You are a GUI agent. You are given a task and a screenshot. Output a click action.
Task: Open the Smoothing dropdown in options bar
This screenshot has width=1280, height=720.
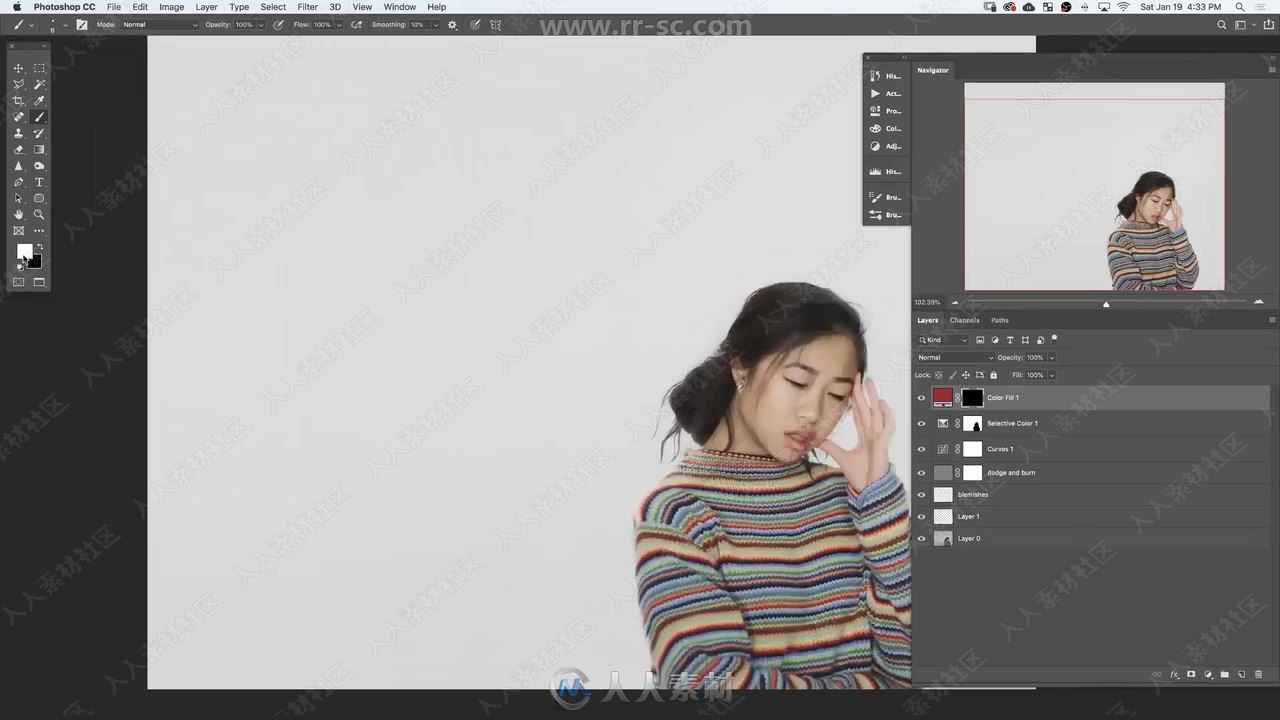[x=435, y=24]
